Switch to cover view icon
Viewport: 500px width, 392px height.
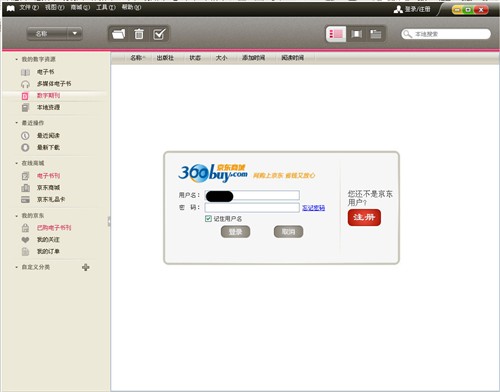(x=356, y=34)
